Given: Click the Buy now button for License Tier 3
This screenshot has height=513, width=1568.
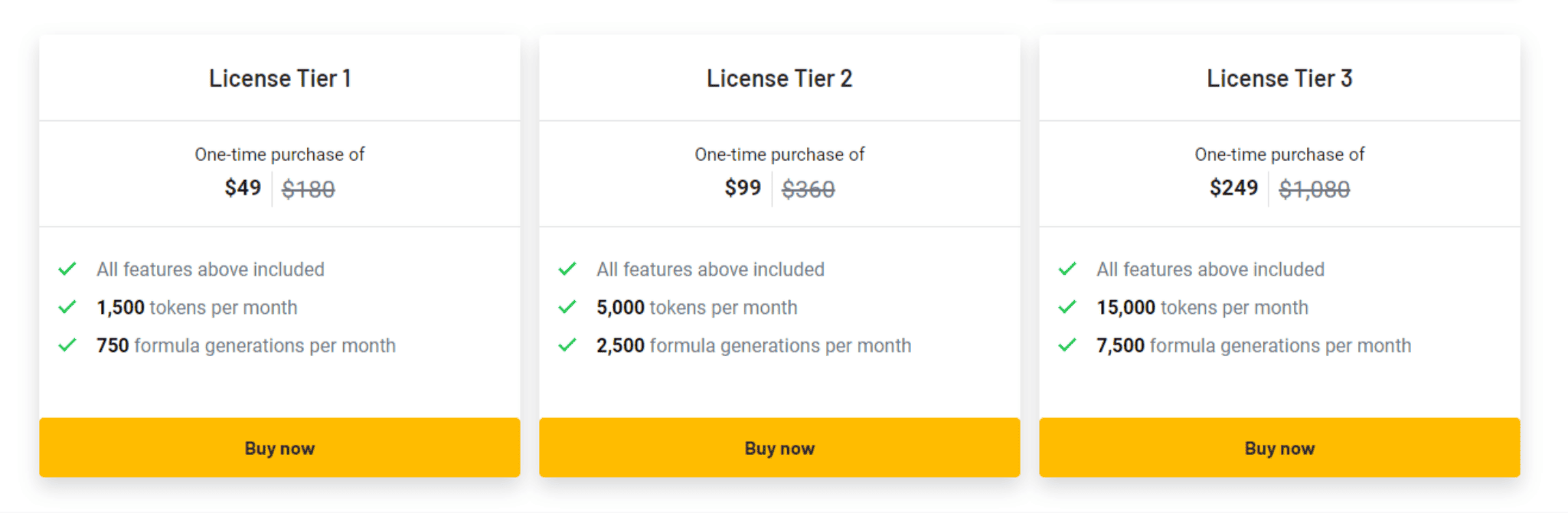Looking at the screenshot, I should point(1279,448).
